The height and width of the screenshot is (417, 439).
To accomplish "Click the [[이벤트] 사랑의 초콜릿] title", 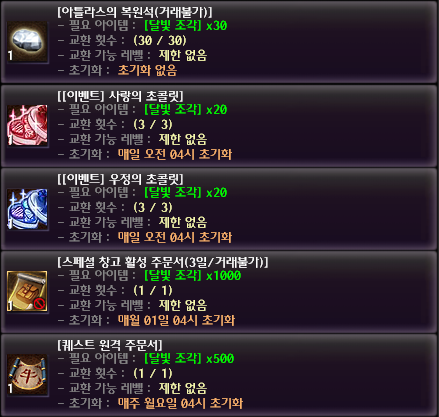I will [x=120, y=96].
